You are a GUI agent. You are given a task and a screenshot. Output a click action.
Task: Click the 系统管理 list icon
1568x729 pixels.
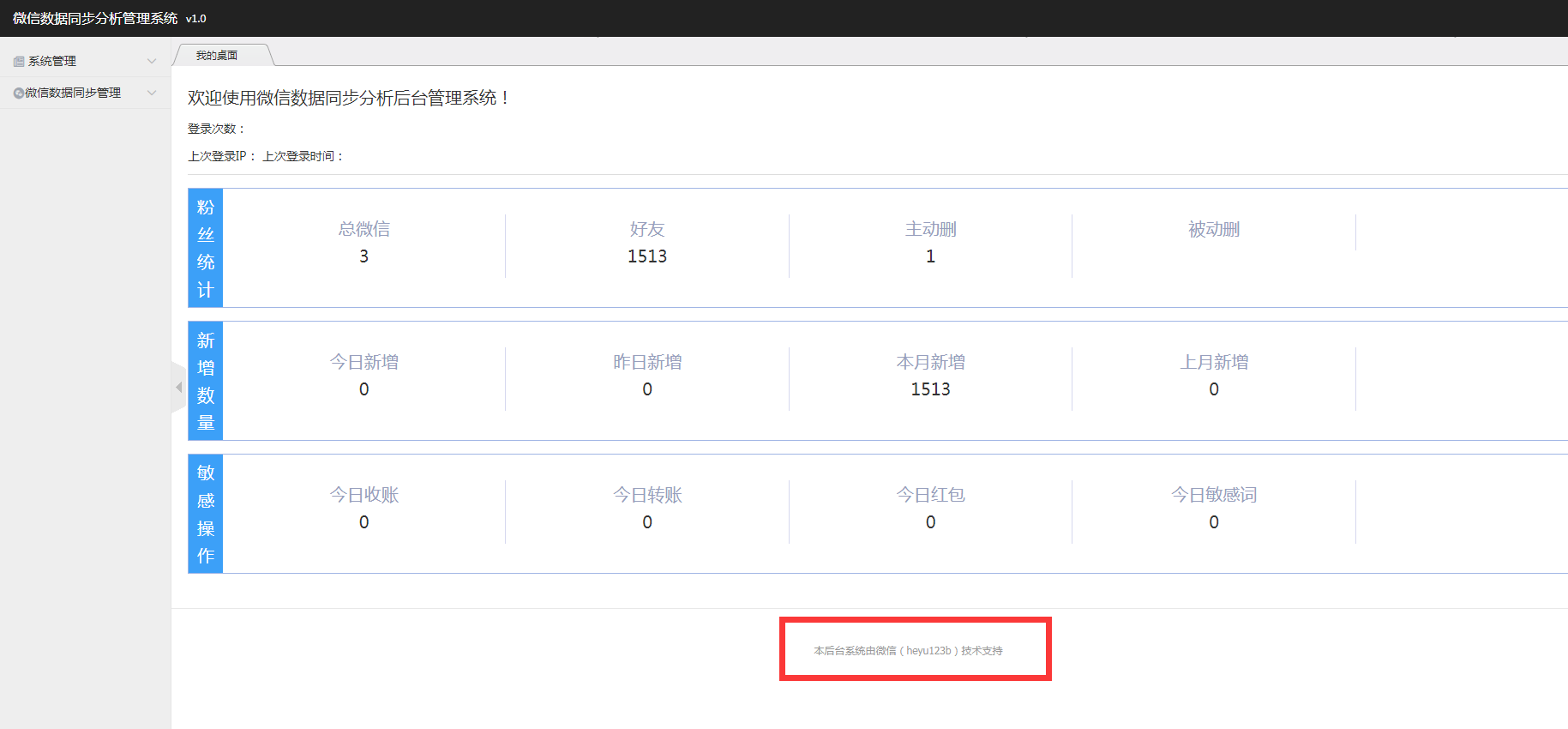click(19, 62)
